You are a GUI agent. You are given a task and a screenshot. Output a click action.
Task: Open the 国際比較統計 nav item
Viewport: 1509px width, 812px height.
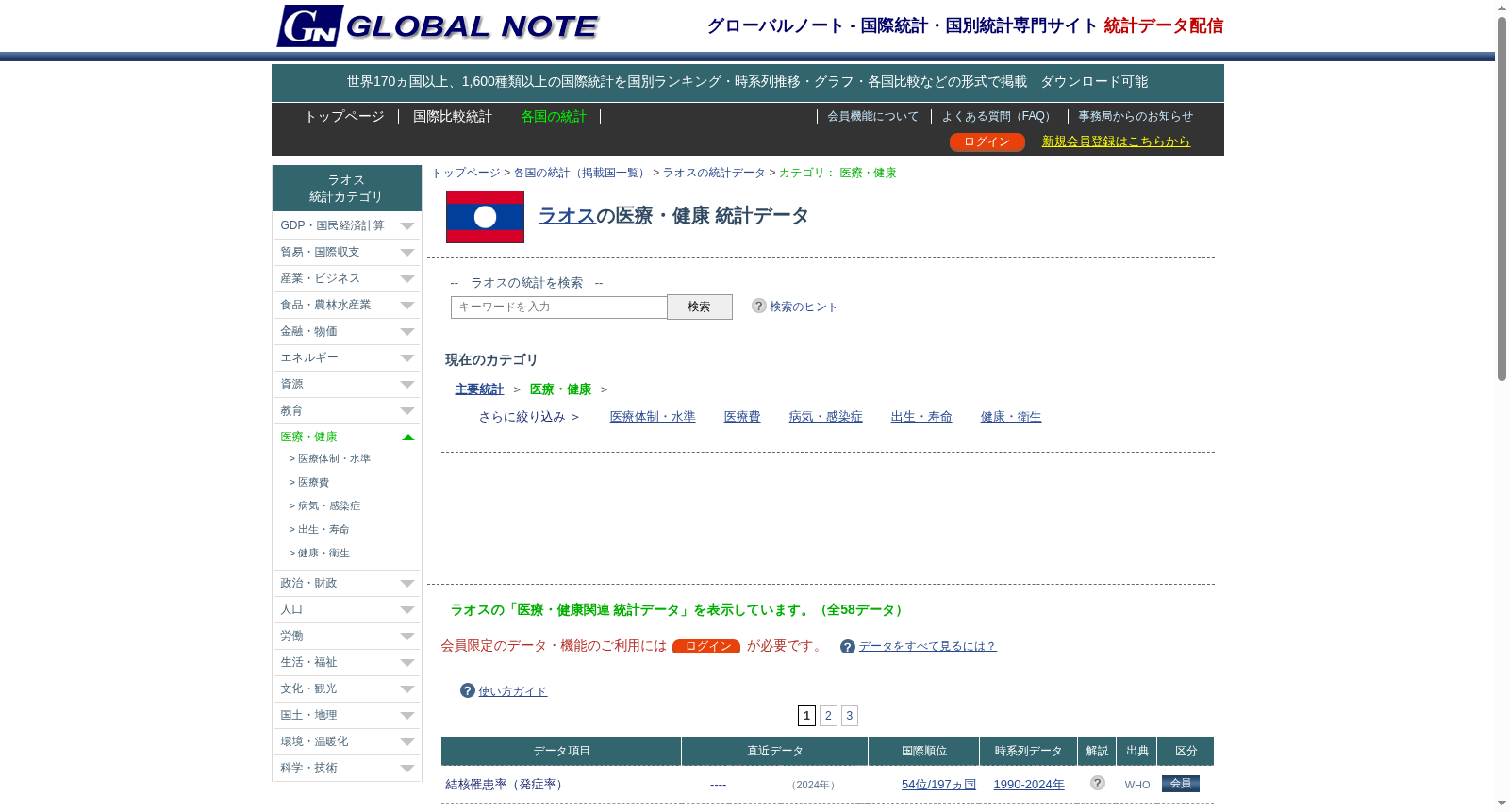(453, 116)
